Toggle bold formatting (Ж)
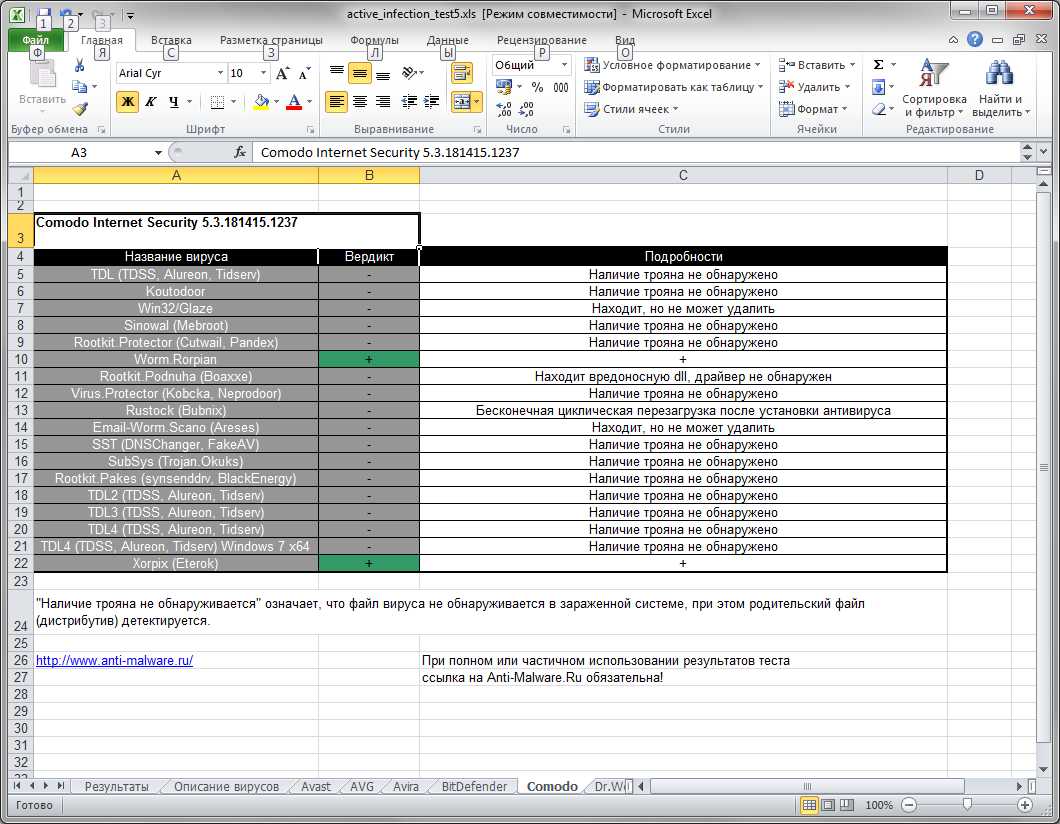The image size is (1060, 824). click(127, 102)
